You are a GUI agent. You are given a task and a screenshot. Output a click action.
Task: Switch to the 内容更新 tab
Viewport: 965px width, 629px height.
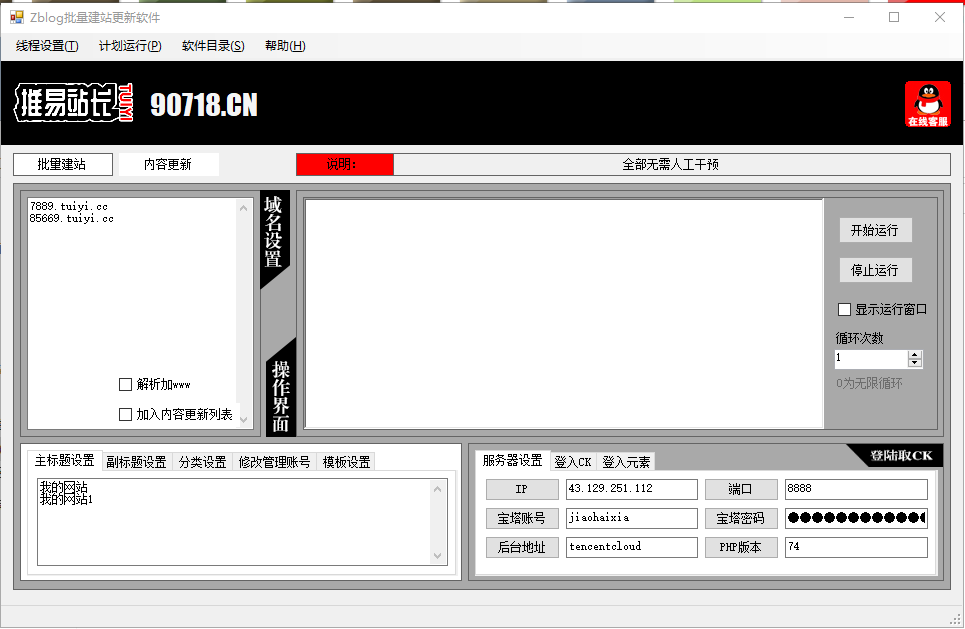[x=168, y=164]
